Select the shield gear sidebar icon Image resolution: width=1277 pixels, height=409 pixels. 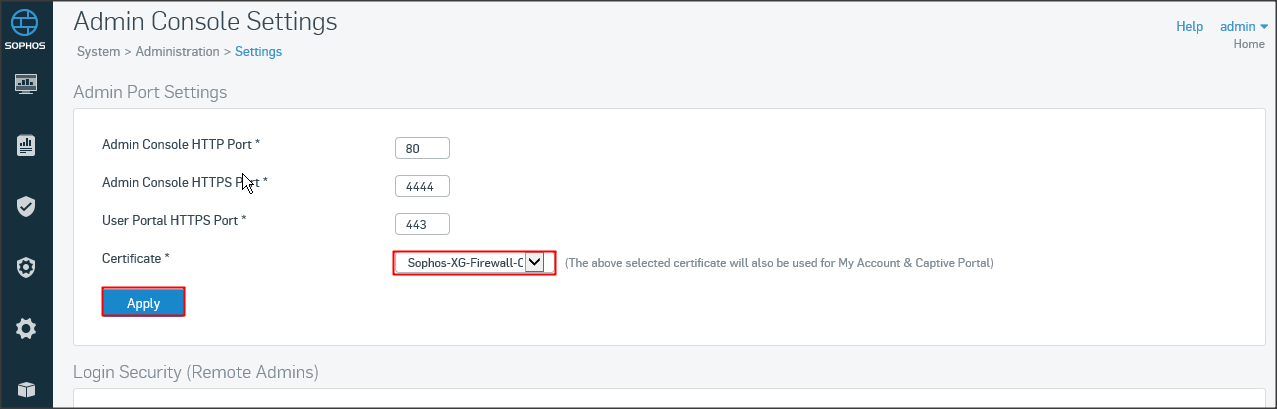[x=26, y=267]
